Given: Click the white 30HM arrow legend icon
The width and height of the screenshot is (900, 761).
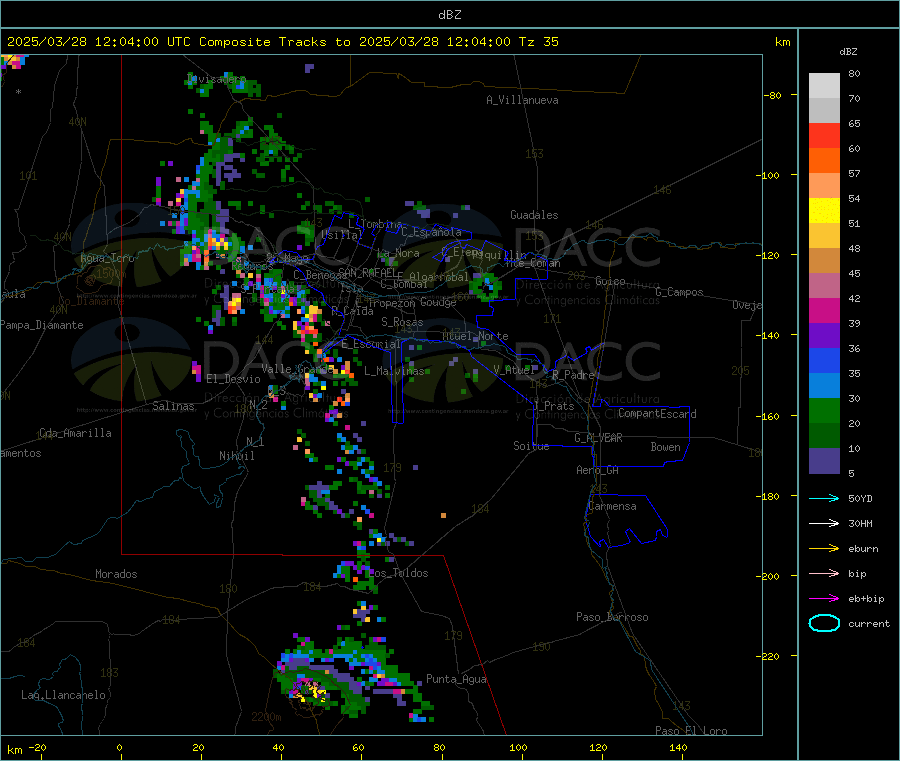Looking at the screenshot, I should pyautogui.click(x=824, y=523).
